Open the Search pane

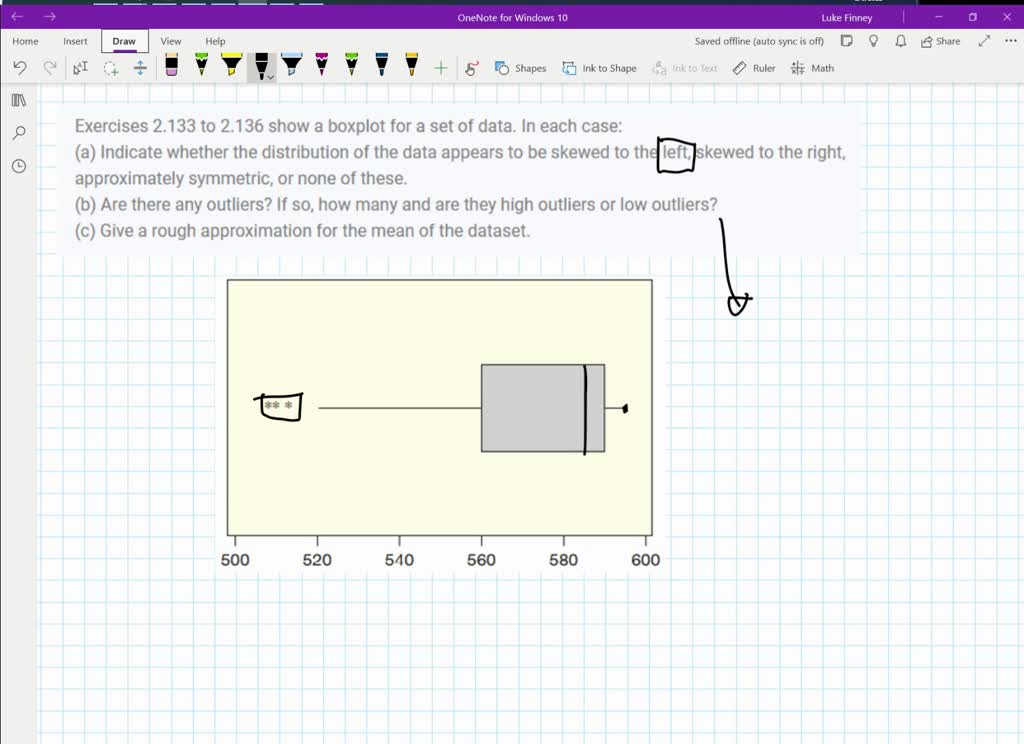18,132
